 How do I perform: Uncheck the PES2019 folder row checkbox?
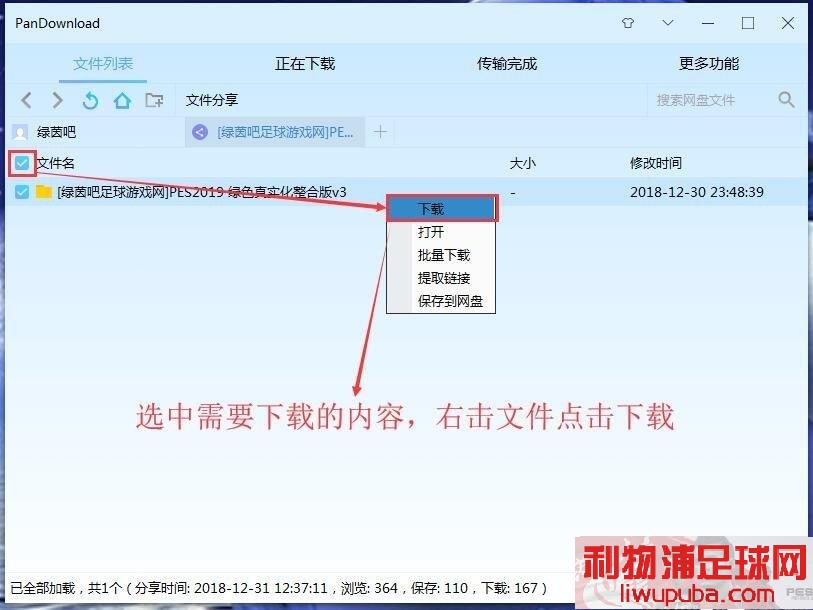coord(22,192)
